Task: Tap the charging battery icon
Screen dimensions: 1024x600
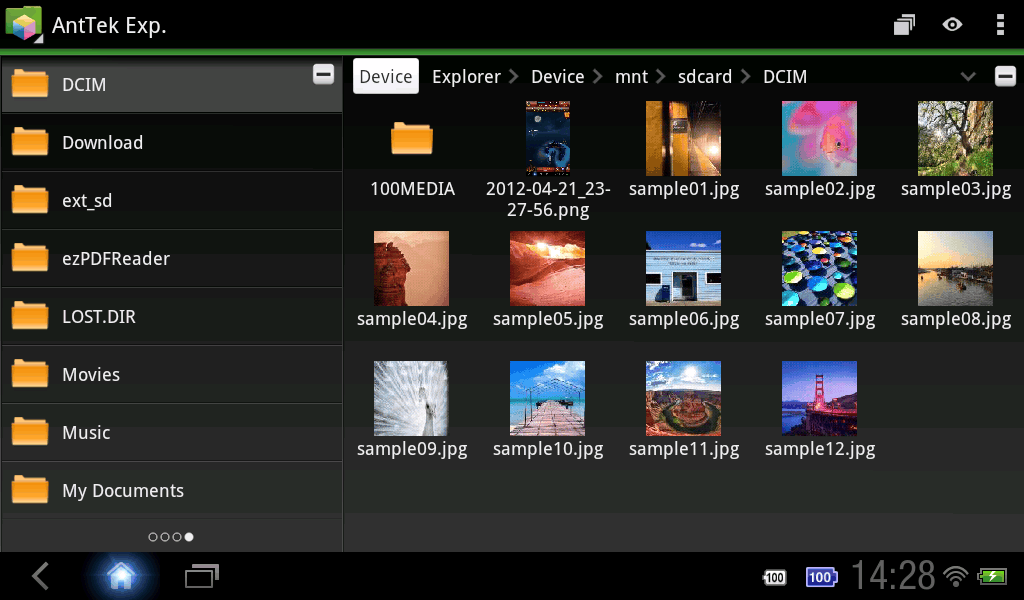Action: click(x=993, y=576)
